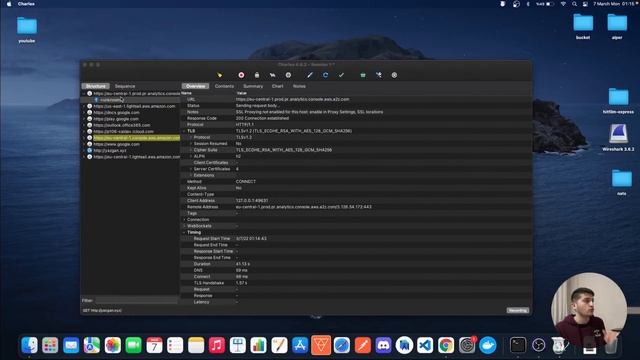
Task: Switch to Structure view
Action: click(x=96, y=86)
